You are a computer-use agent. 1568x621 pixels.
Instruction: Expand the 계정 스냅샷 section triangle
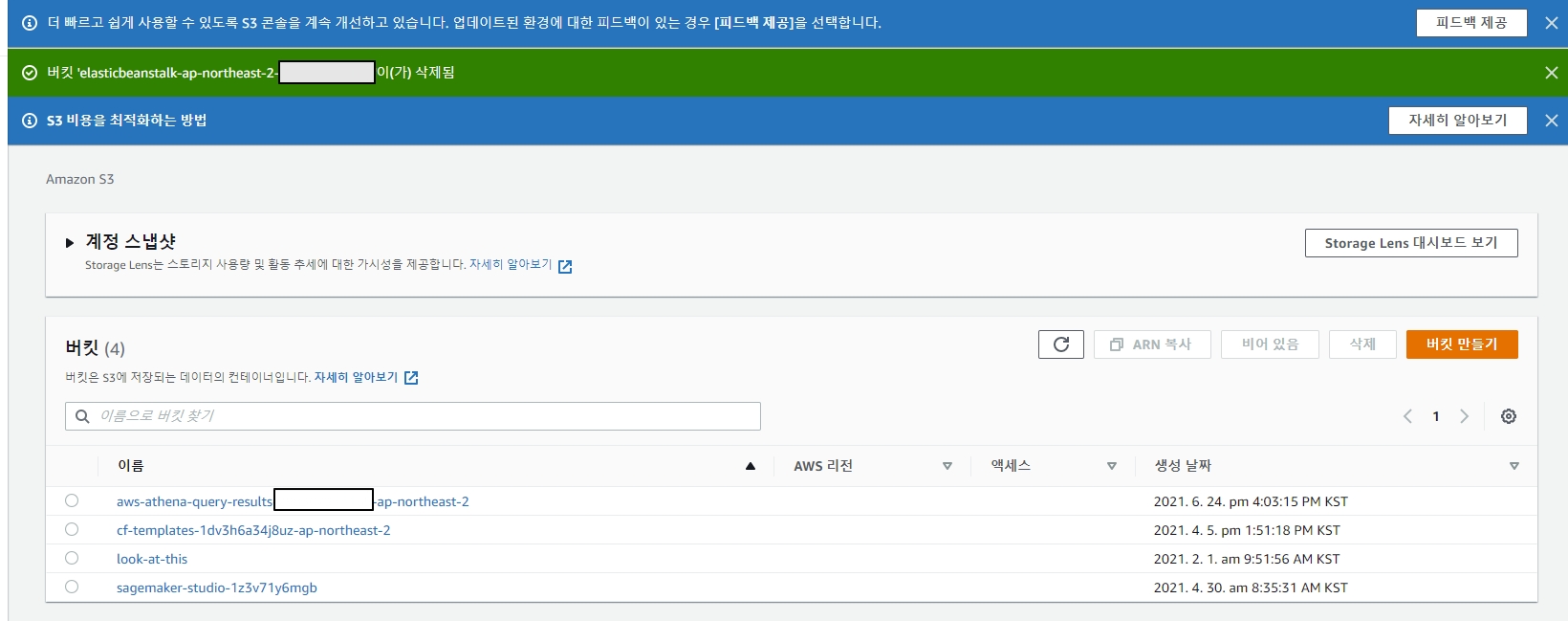tap(70, 243)
